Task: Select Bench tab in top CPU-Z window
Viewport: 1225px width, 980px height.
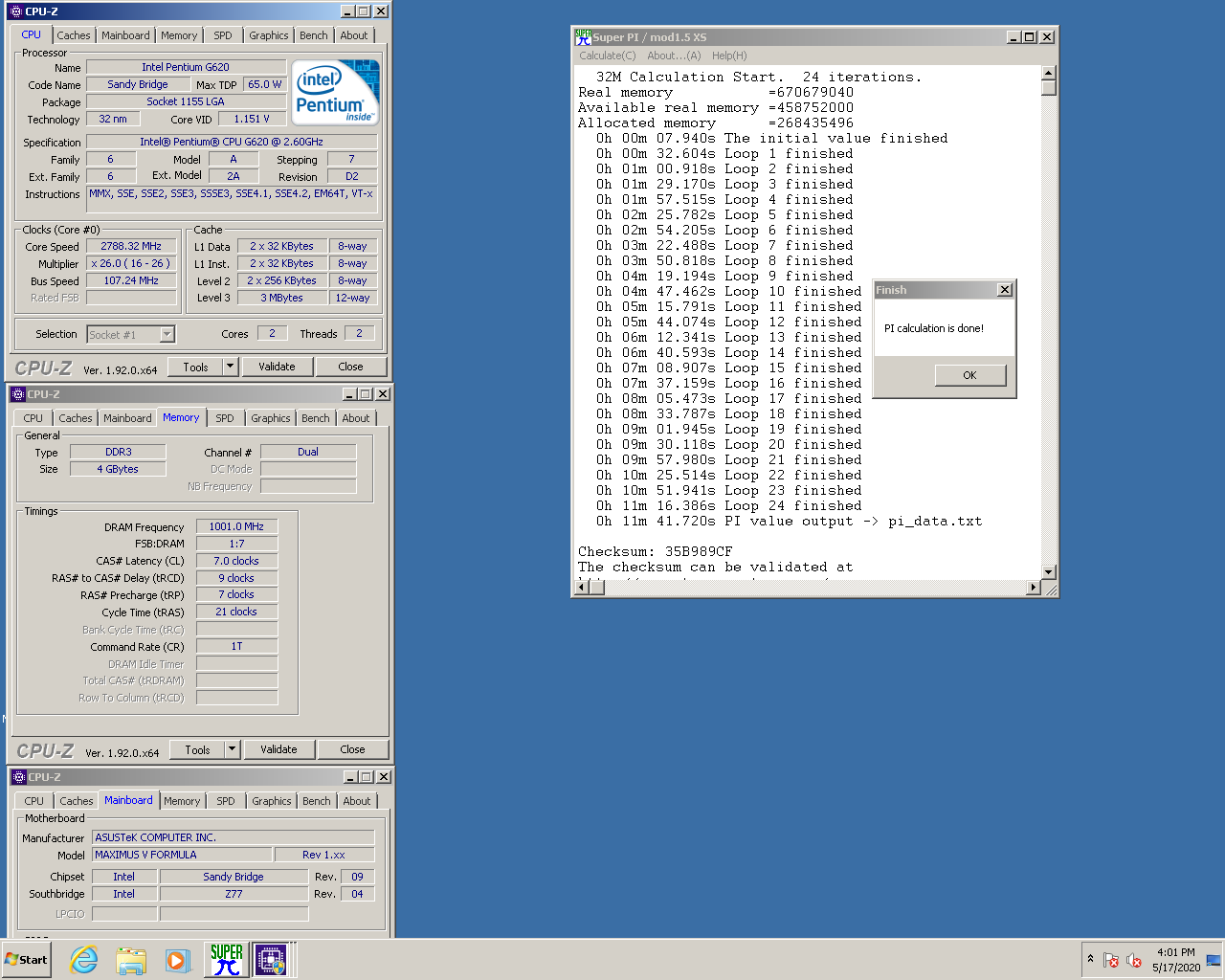Action: (314, 35)
